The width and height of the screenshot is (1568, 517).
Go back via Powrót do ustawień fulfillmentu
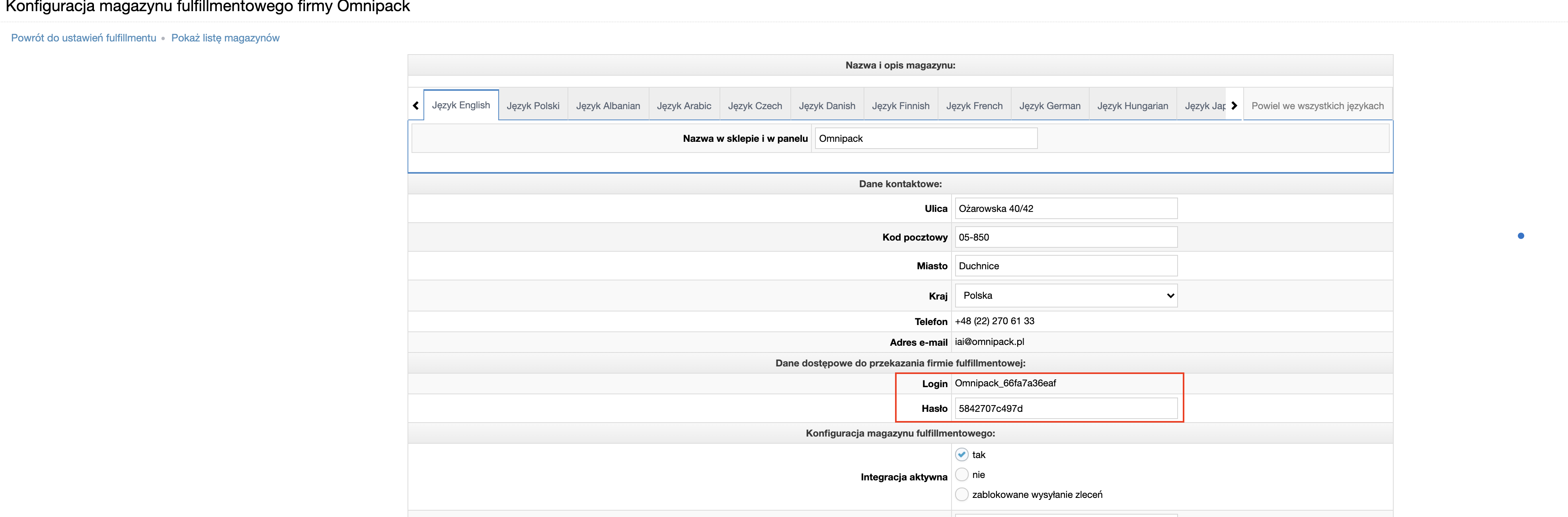pyautogui.click(x=84, y=38)
